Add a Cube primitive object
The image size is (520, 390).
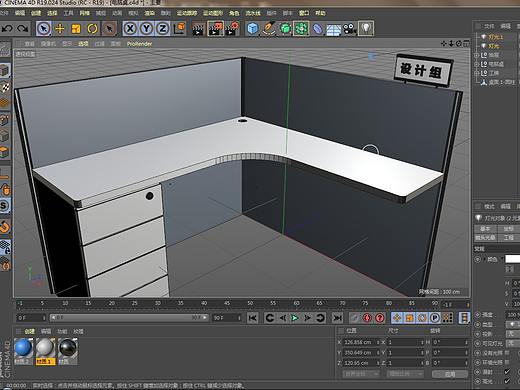[253, 29]
